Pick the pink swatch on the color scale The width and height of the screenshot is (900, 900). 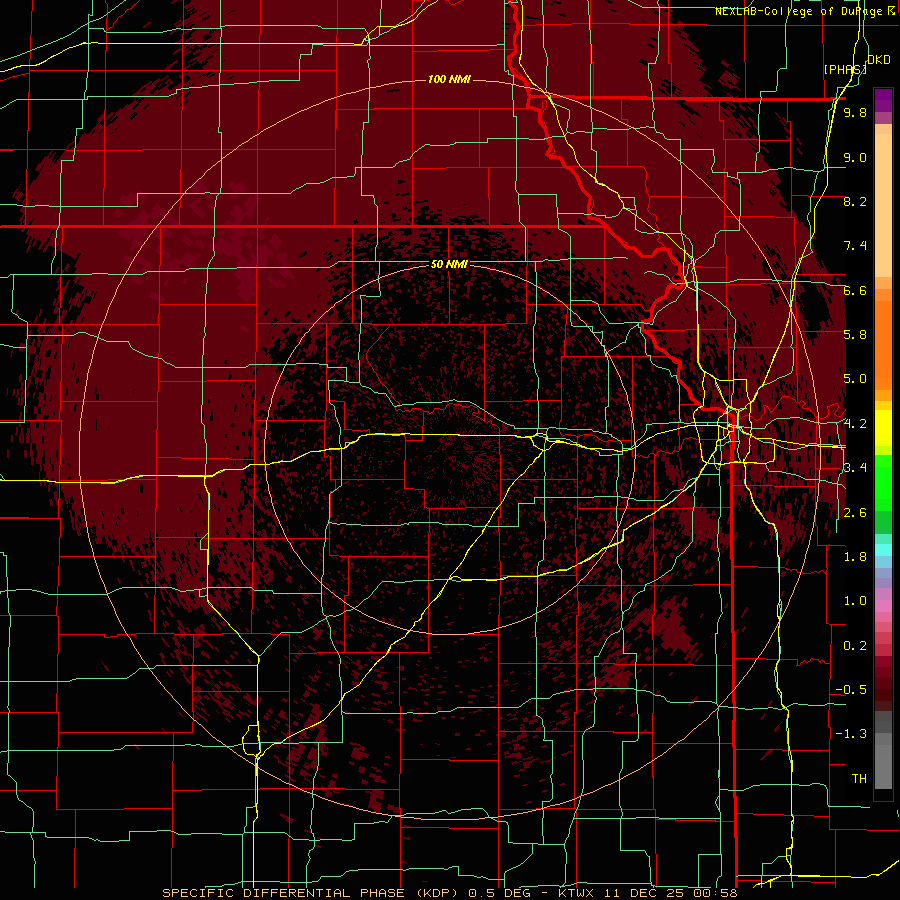[x=883, y=606]
